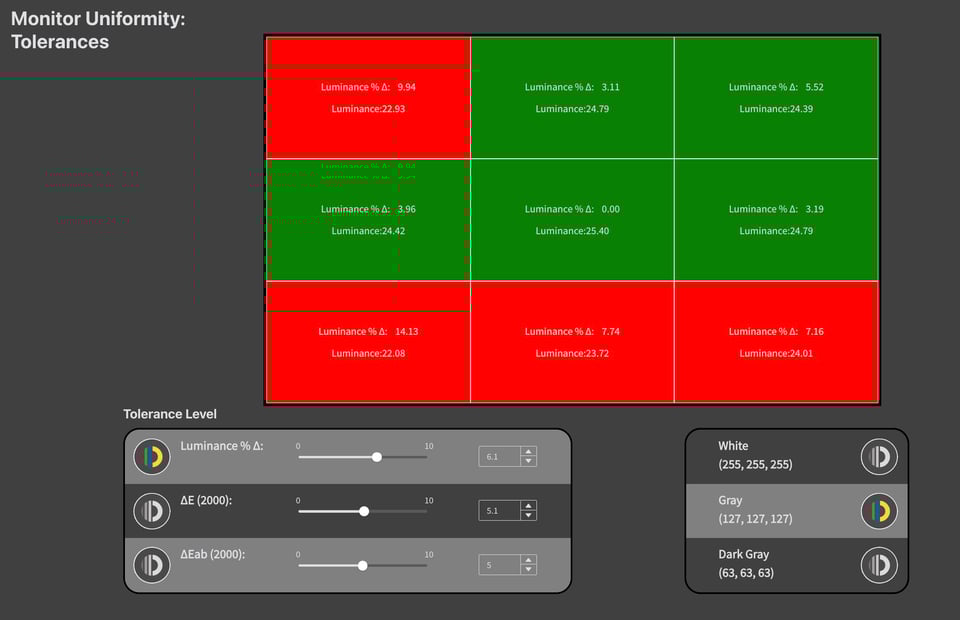Select the green zone with luminance 24.79 and Δ 3.11

coord(572,98)
